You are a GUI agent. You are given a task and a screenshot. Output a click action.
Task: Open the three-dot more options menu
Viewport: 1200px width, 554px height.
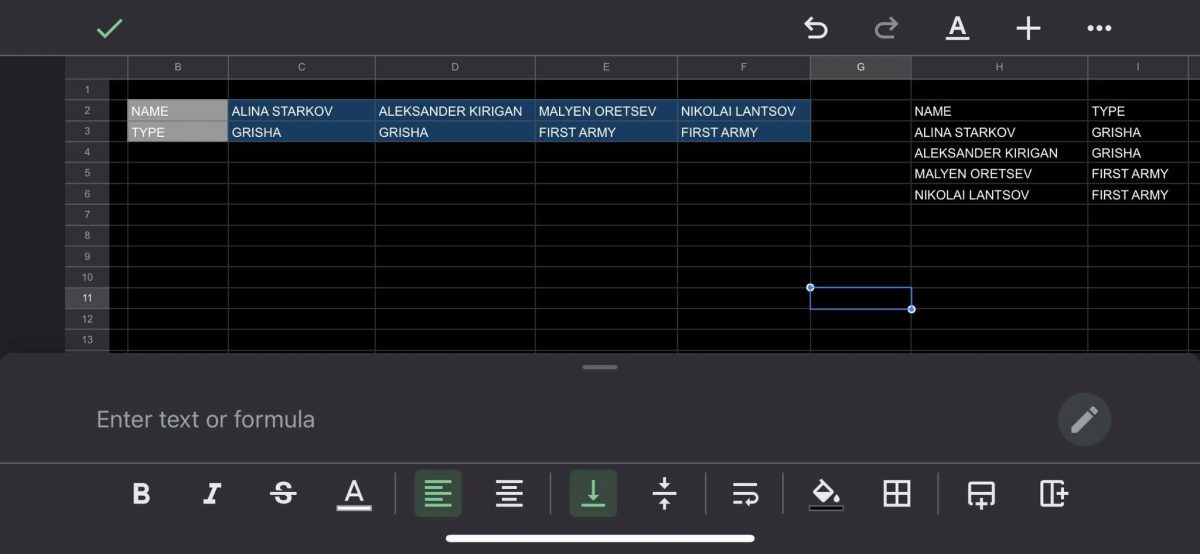click(1099, 29)
